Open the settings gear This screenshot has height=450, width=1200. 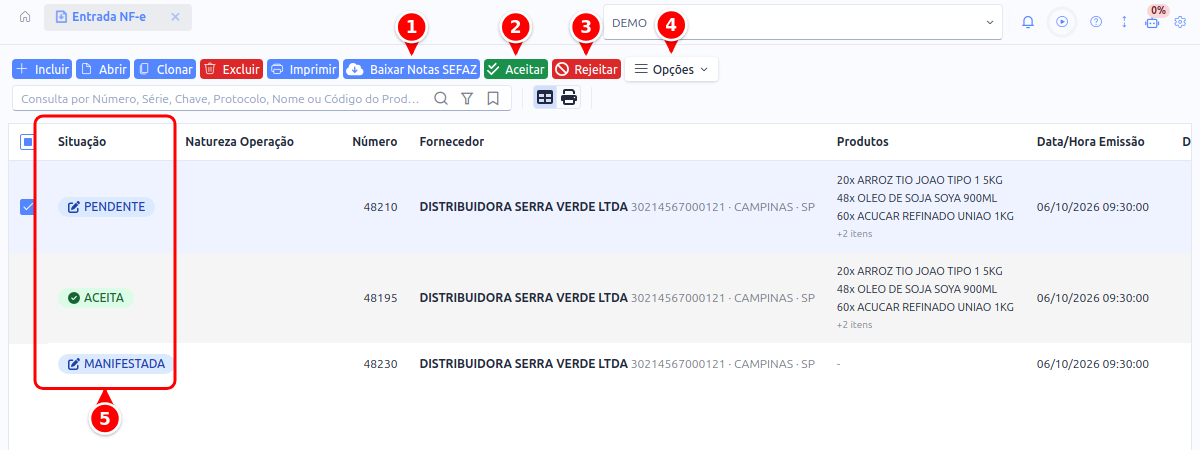(1180, 22)
